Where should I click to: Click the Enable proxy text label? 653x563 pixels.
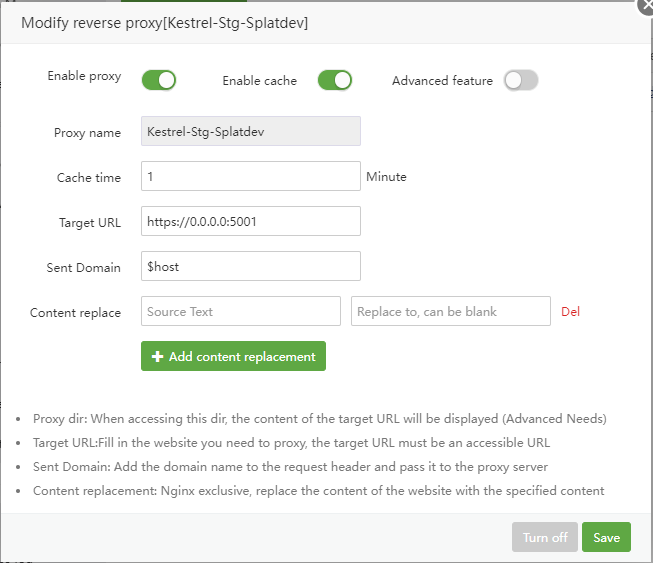[84, 76]
